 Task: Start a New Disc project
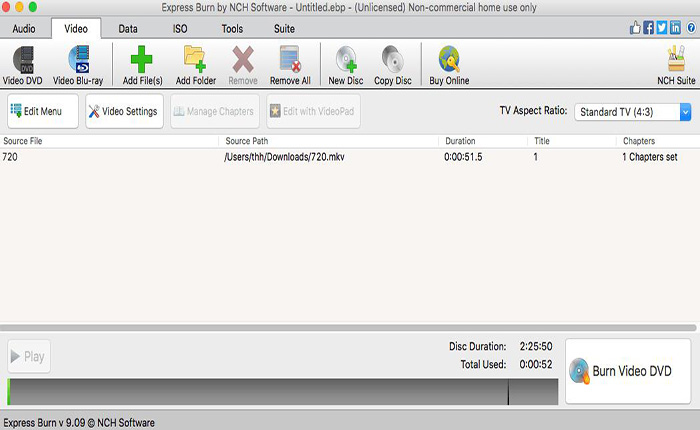click(346, 65)
